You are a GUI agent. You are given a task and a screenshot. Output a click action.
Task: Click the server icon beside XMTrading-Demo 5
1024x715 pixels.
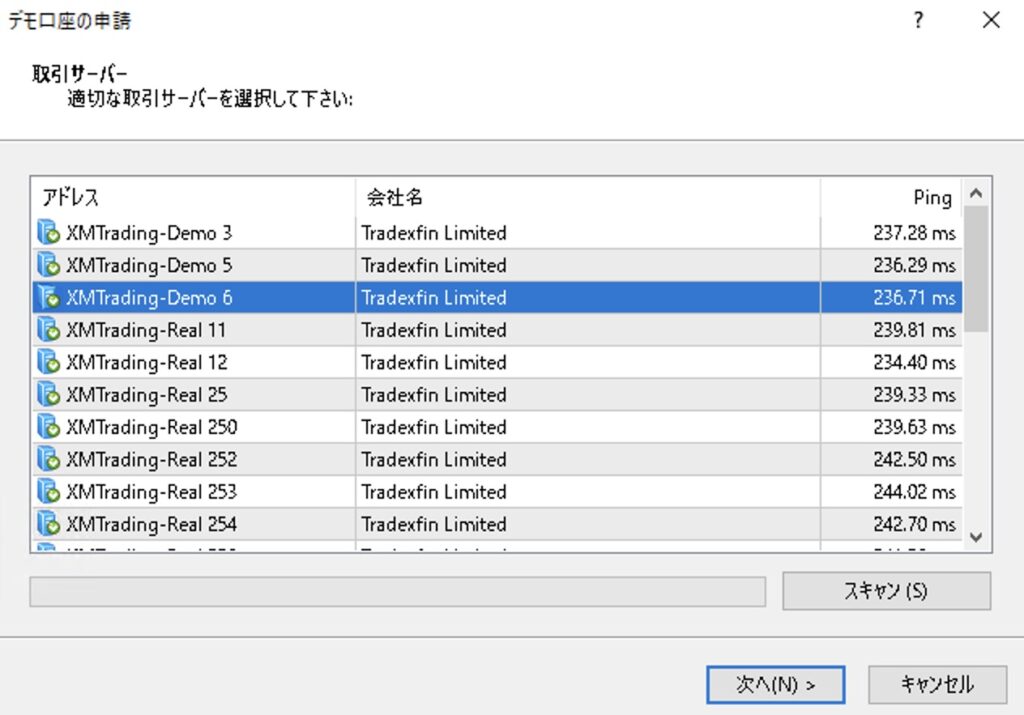click(x=48, y=265)
